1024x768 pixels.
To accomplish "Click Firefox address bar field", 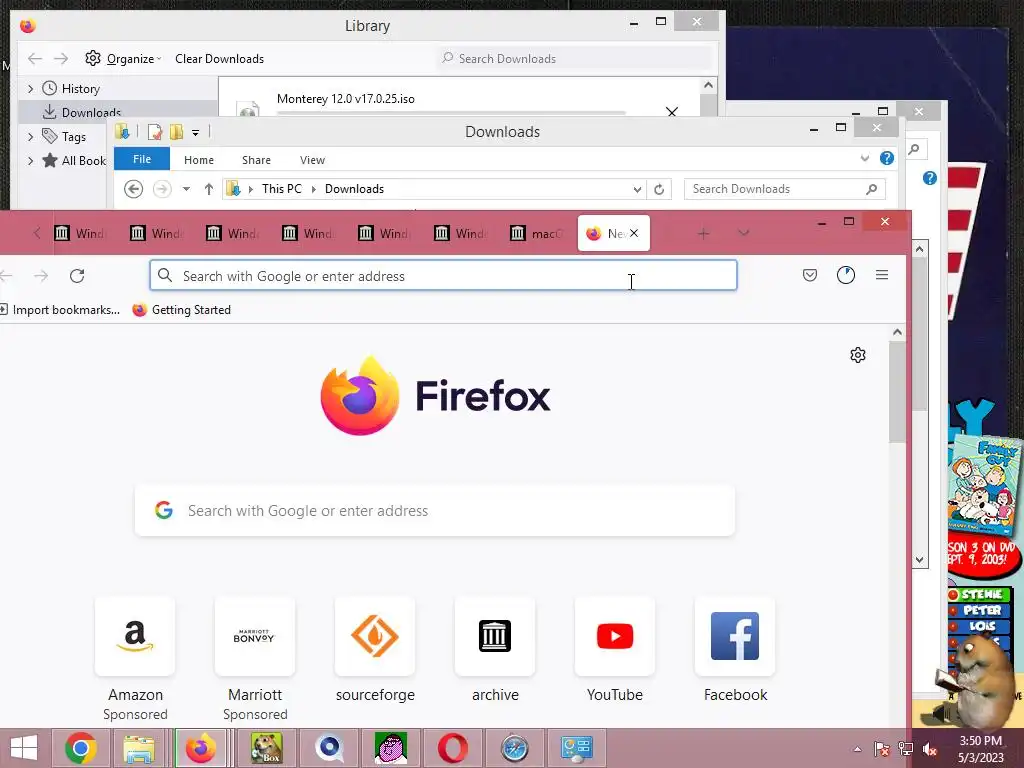I will [443, 276].
